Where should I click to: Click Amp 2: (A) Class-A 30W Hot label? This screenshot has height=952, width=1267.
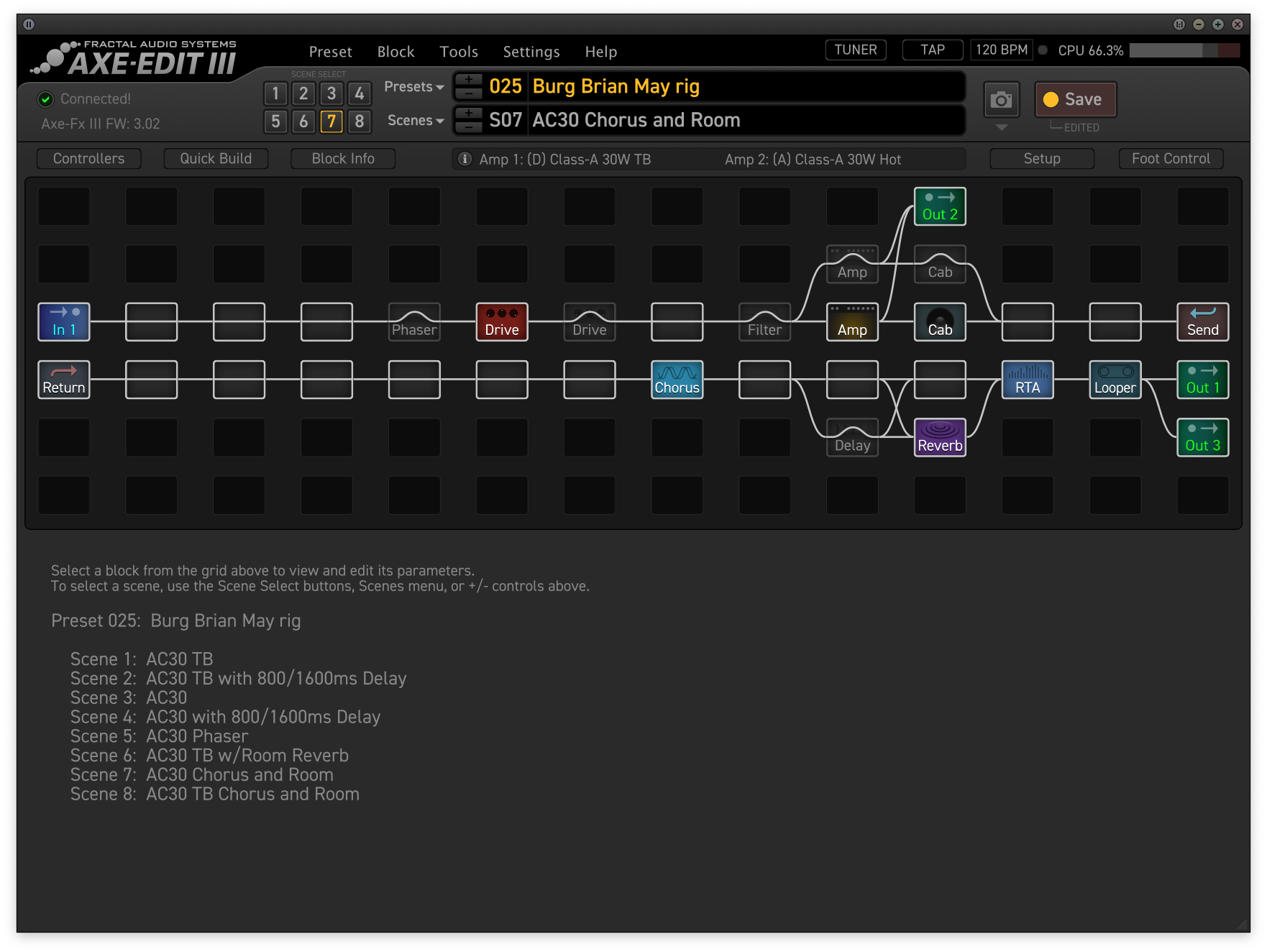[813, 160]
